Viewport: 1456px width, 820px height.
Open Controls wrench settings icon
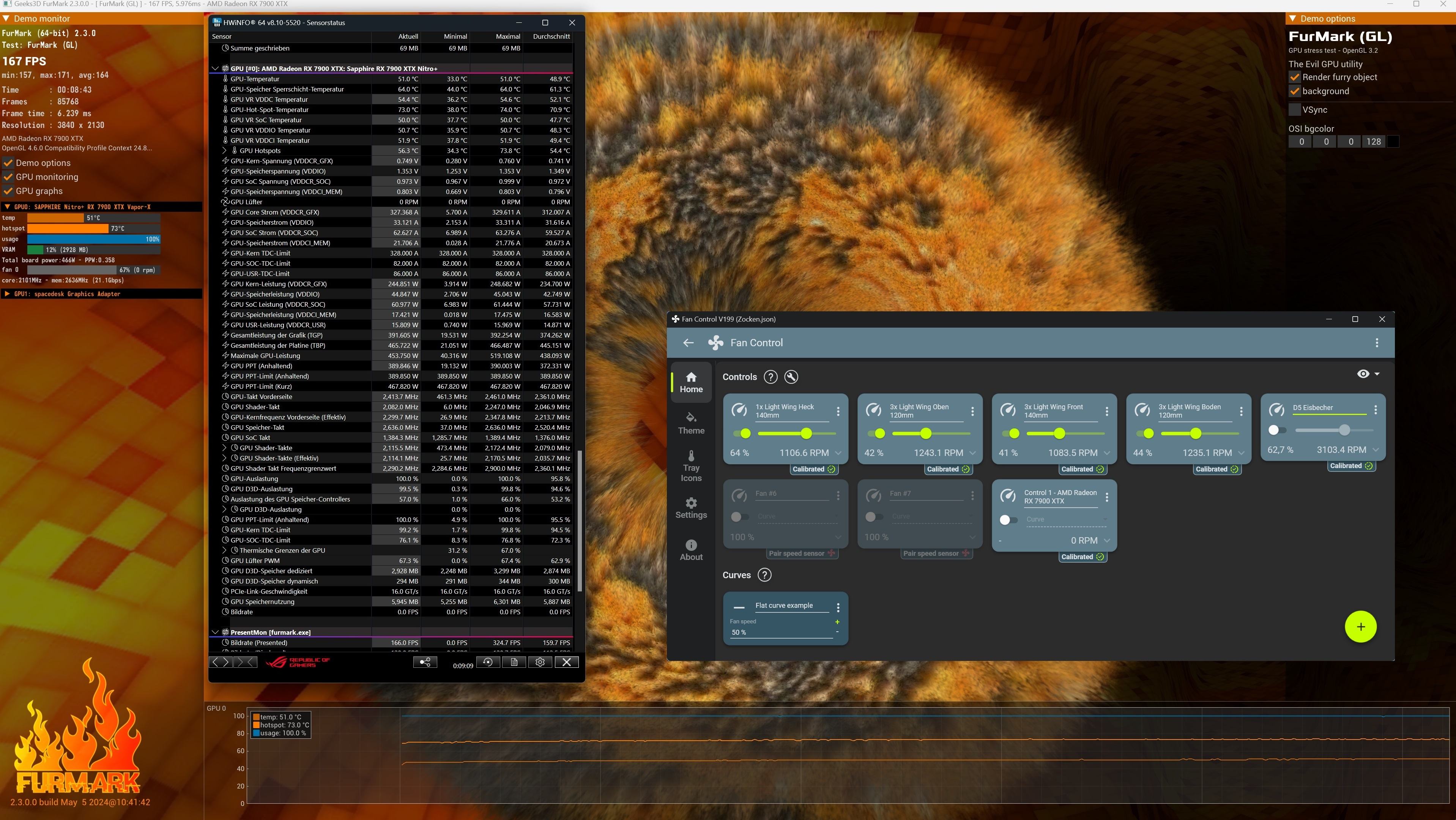pyautogui.click(x=791, y=377)
